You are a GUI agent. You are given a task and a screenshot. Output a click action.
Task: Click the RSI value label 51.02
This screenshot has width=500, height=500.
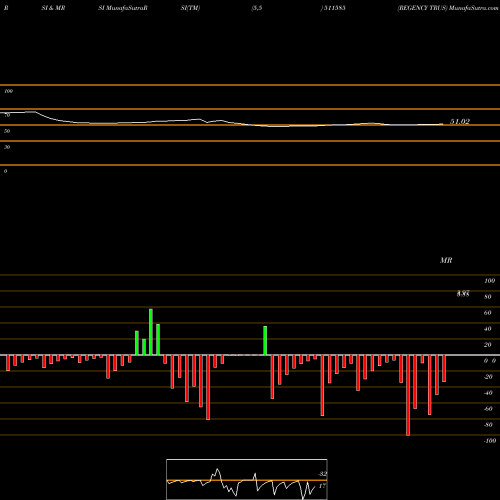(460, 121)
